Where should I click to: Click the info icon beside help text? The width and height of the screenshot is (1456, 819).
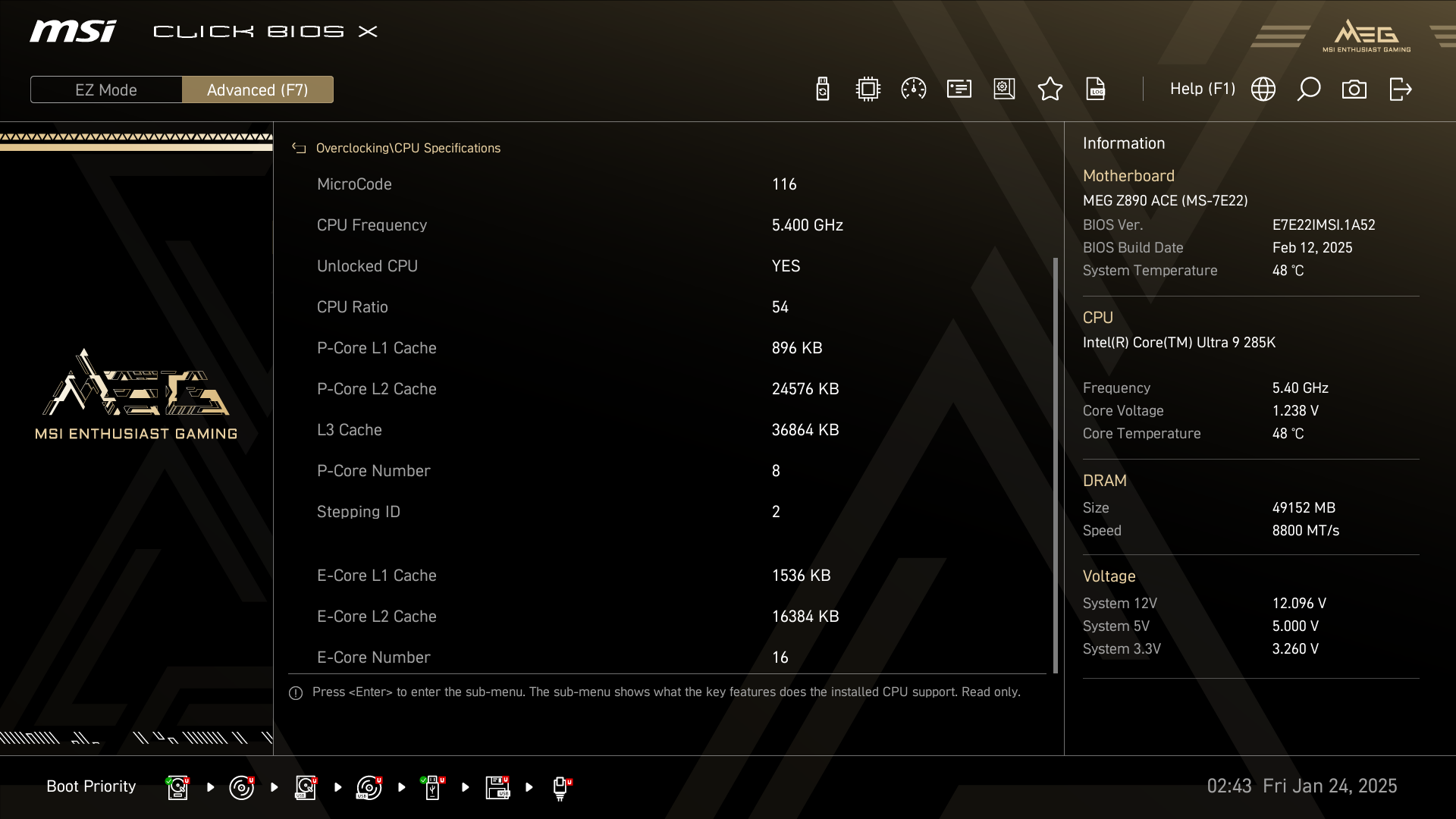pyautogui.click(x=296, y=692)
